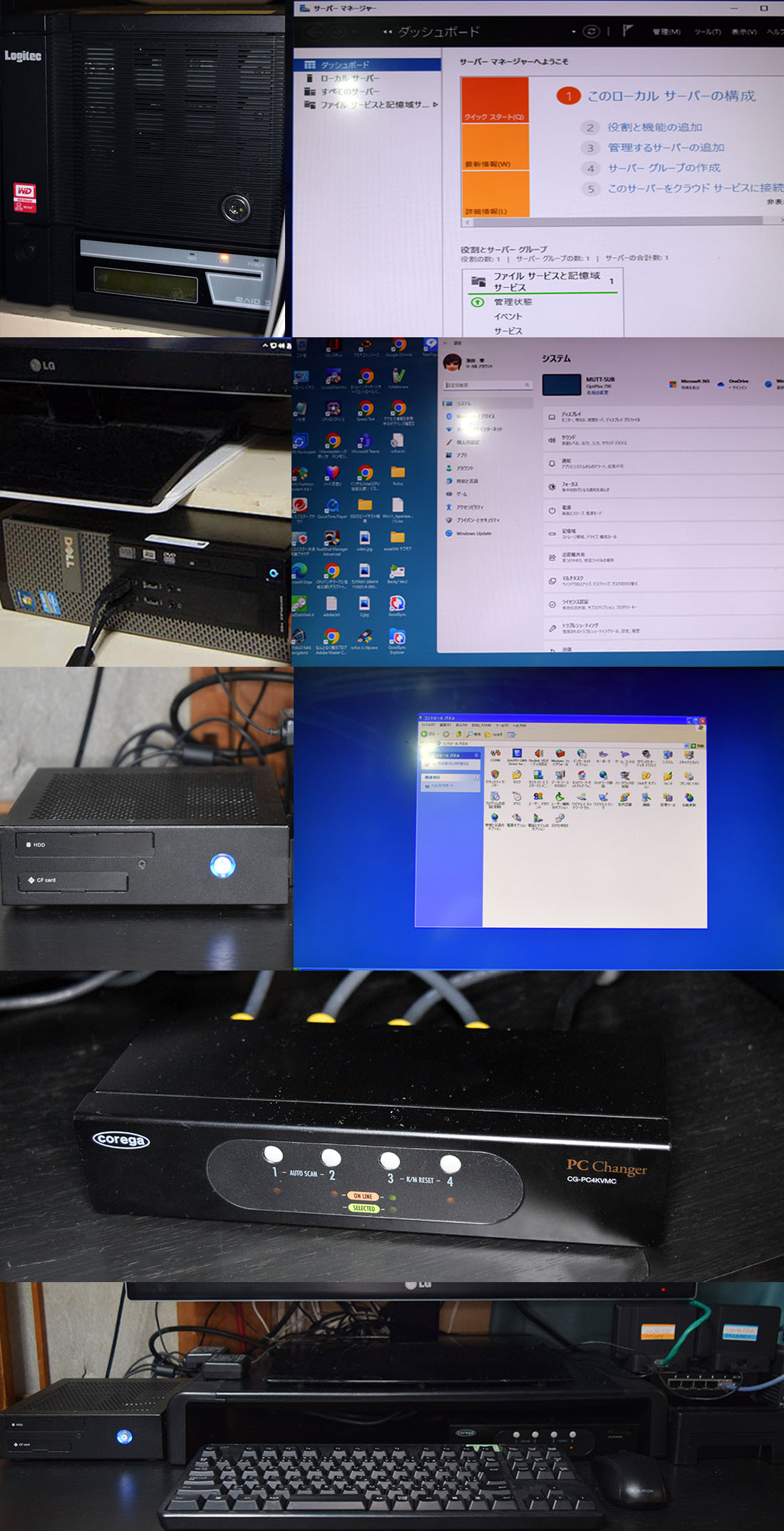
Task: Expand the ファイル サービスと記憶域 sidebar arrow
Action: click(x=435, y=105)
